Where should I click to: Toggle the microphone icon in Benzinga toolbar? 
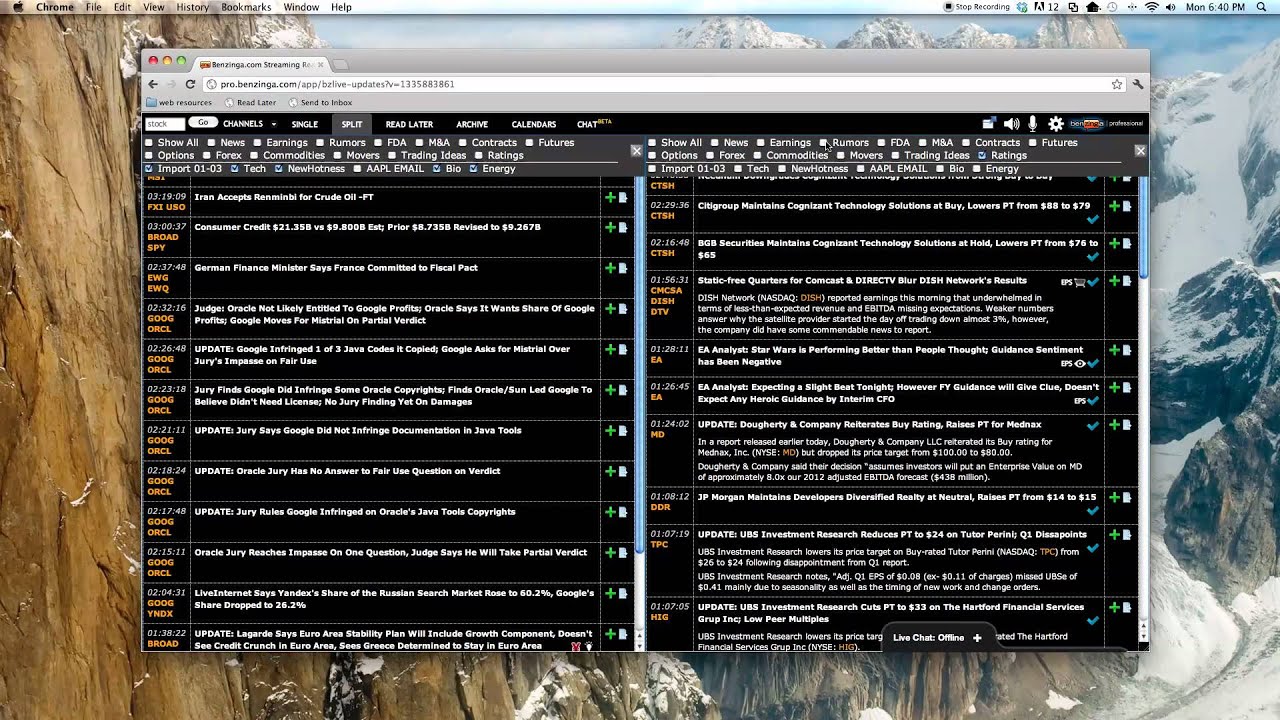[1033, 124]
